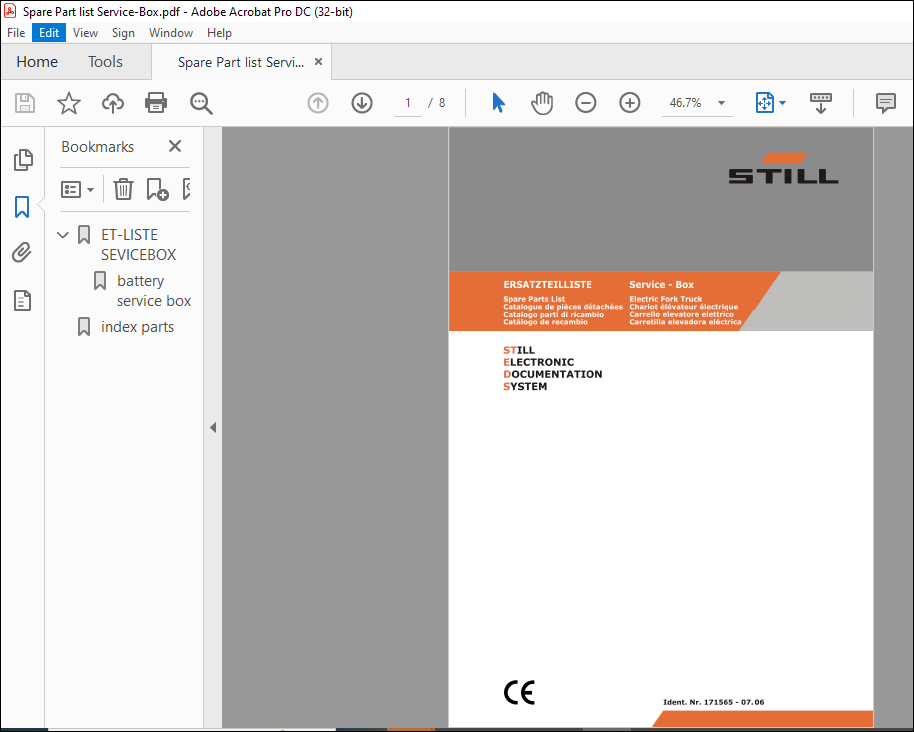The height and width of the screenshot is (732, 914).
Task: Click the Save file floppy icon
Action: pos(24,103)
